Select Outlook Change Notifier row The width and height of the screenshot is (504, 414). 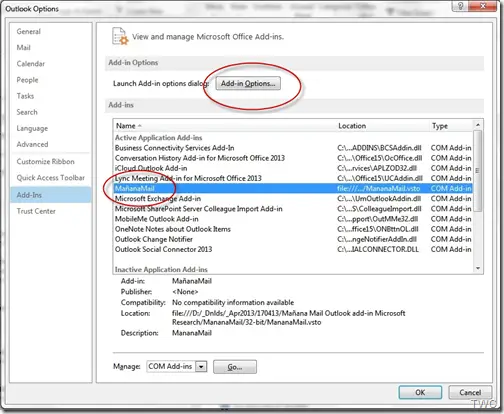click(x=293, y=239)
